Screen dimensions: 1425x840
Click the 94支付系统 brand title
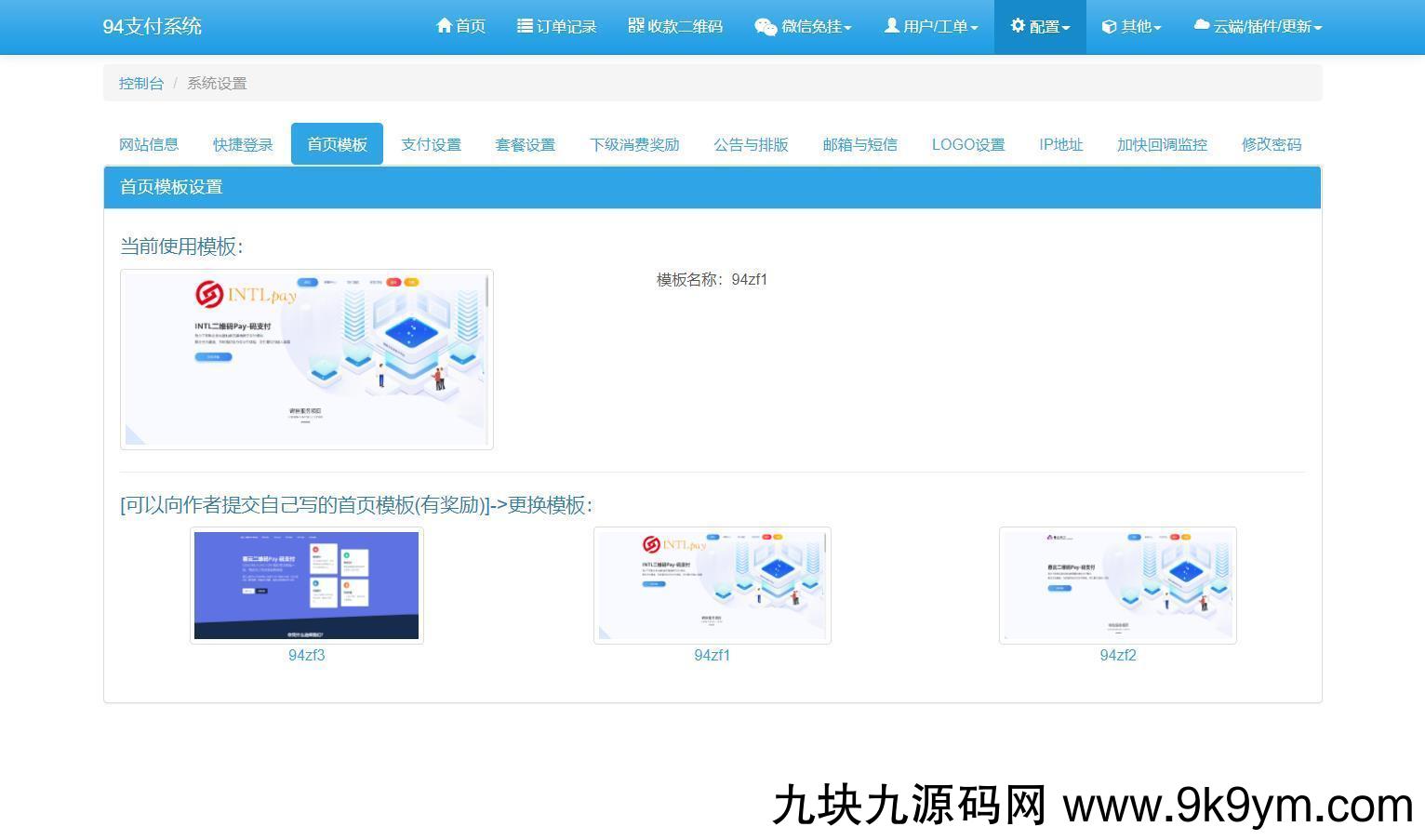[x=152, y=26]
